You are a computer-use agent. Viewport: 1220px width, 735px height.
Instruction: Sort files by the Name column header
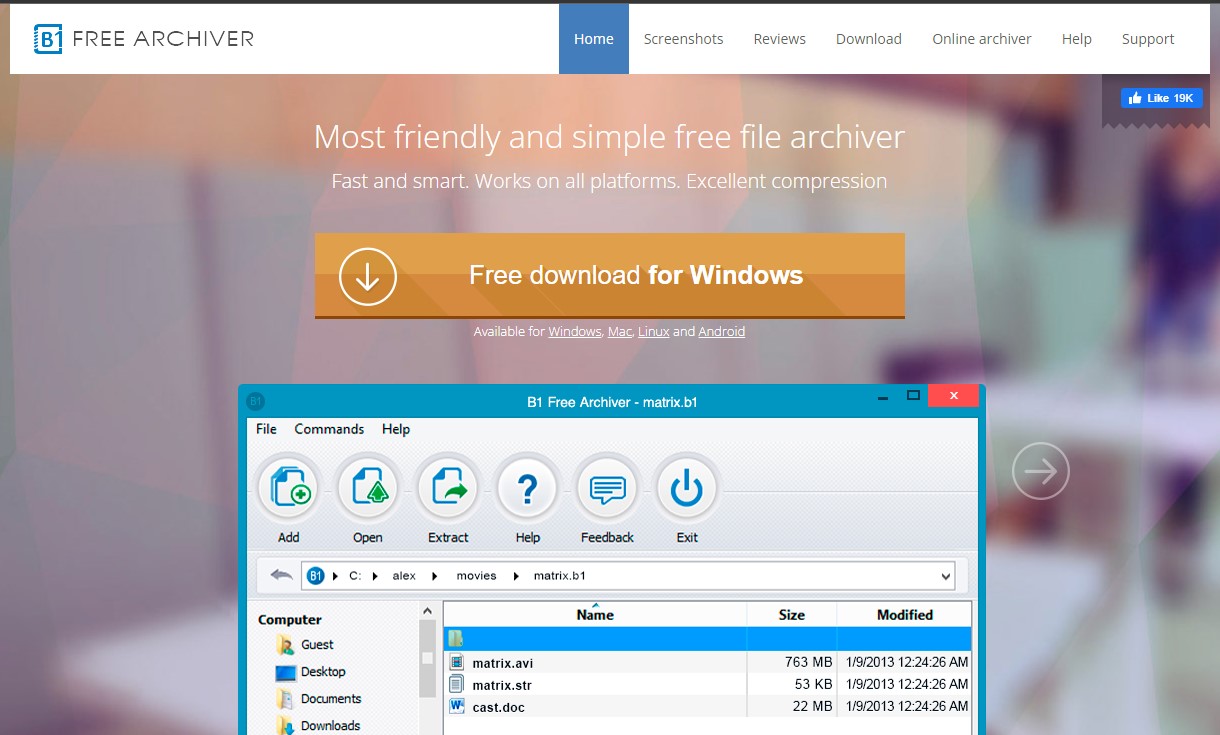[x=594, y=615]
